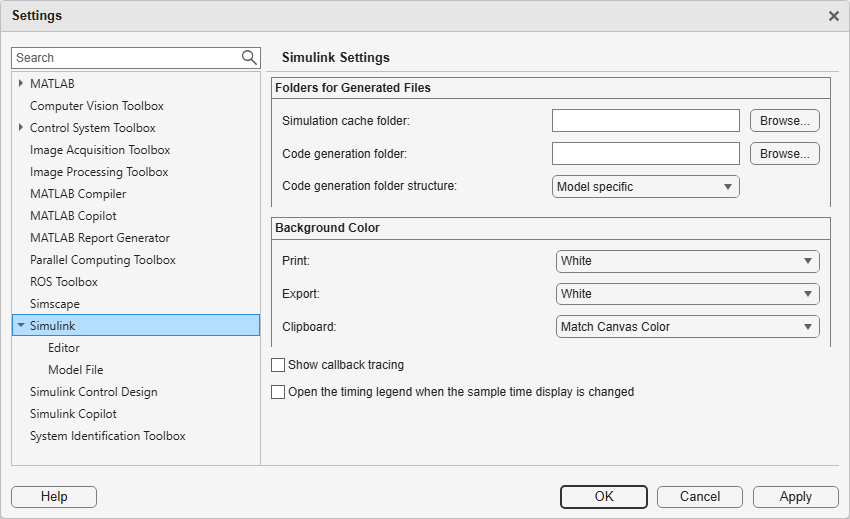Click the Code generation folder text field
Viewport: 850px width, 519px height.
(646, 153)
